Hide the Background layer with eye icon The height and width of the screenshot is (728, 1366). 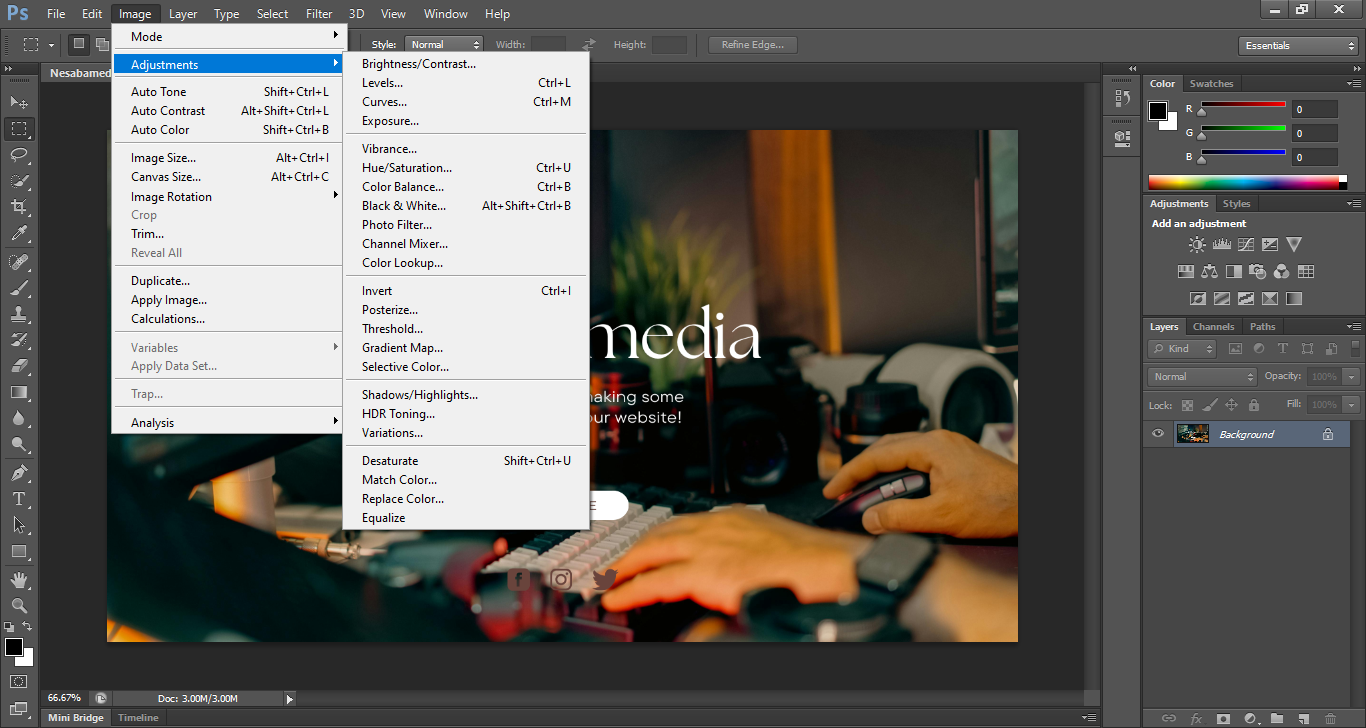(x=1158, y=434)
